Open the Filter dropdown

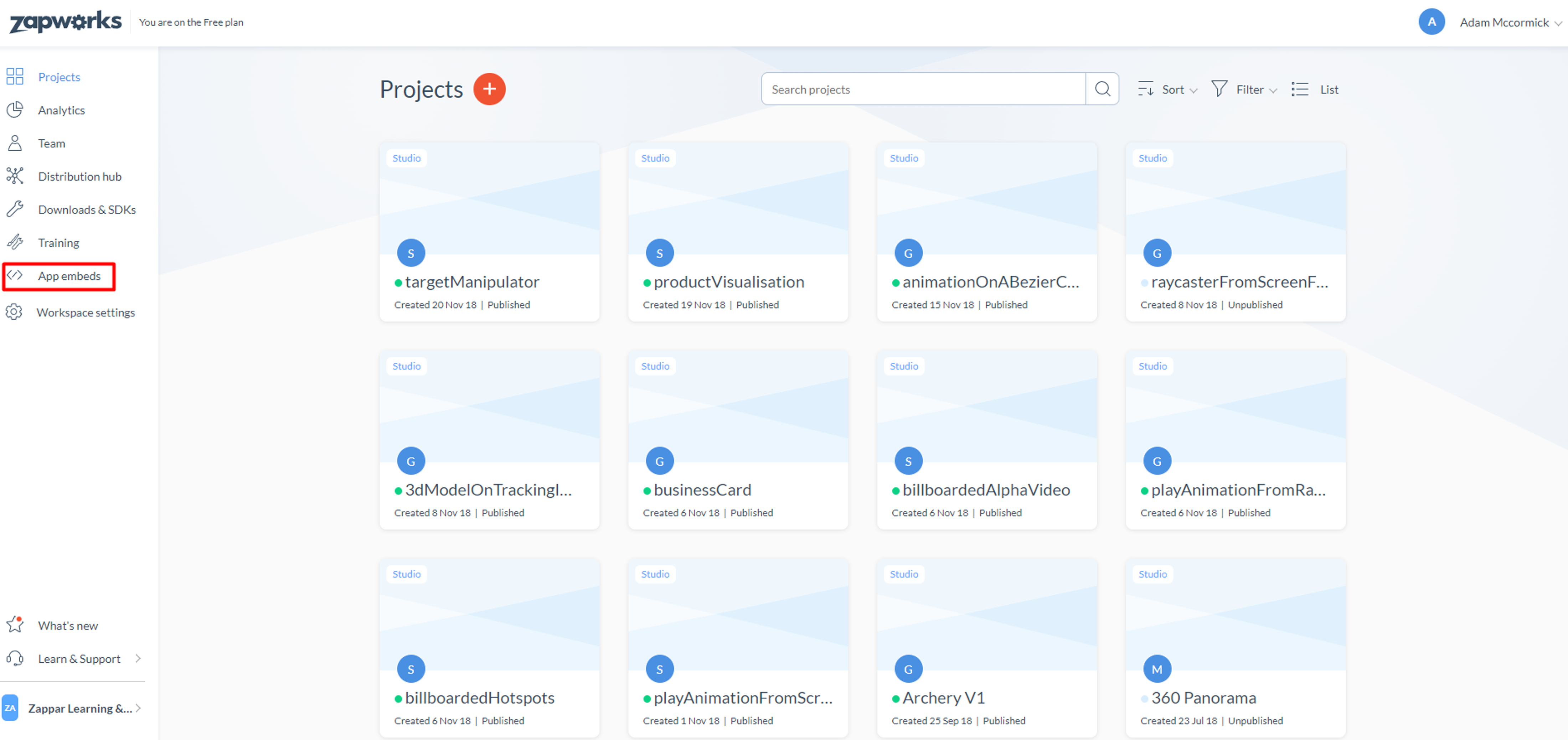coord(1244,89)
